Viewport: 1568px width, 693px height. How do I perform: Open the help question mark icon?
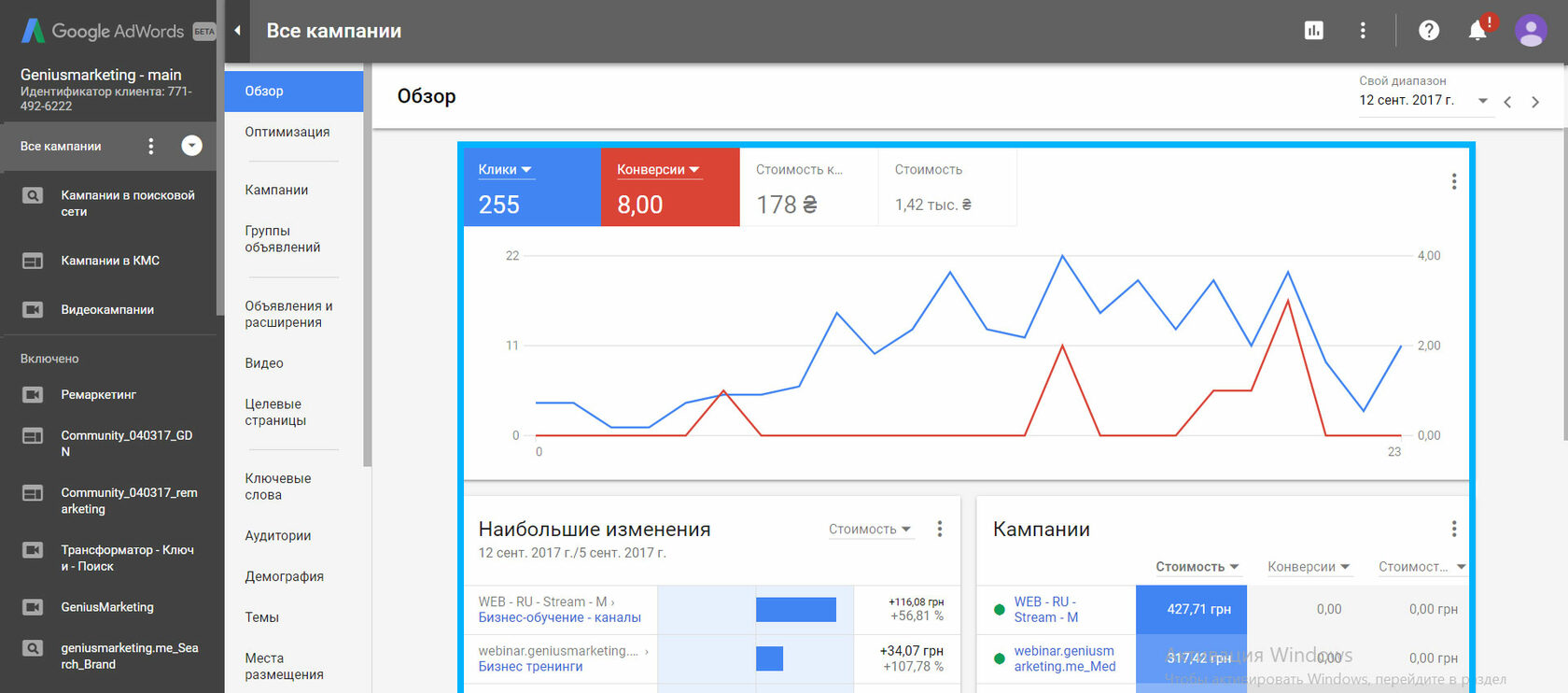pyautogui.click(x=1429, y=31)
